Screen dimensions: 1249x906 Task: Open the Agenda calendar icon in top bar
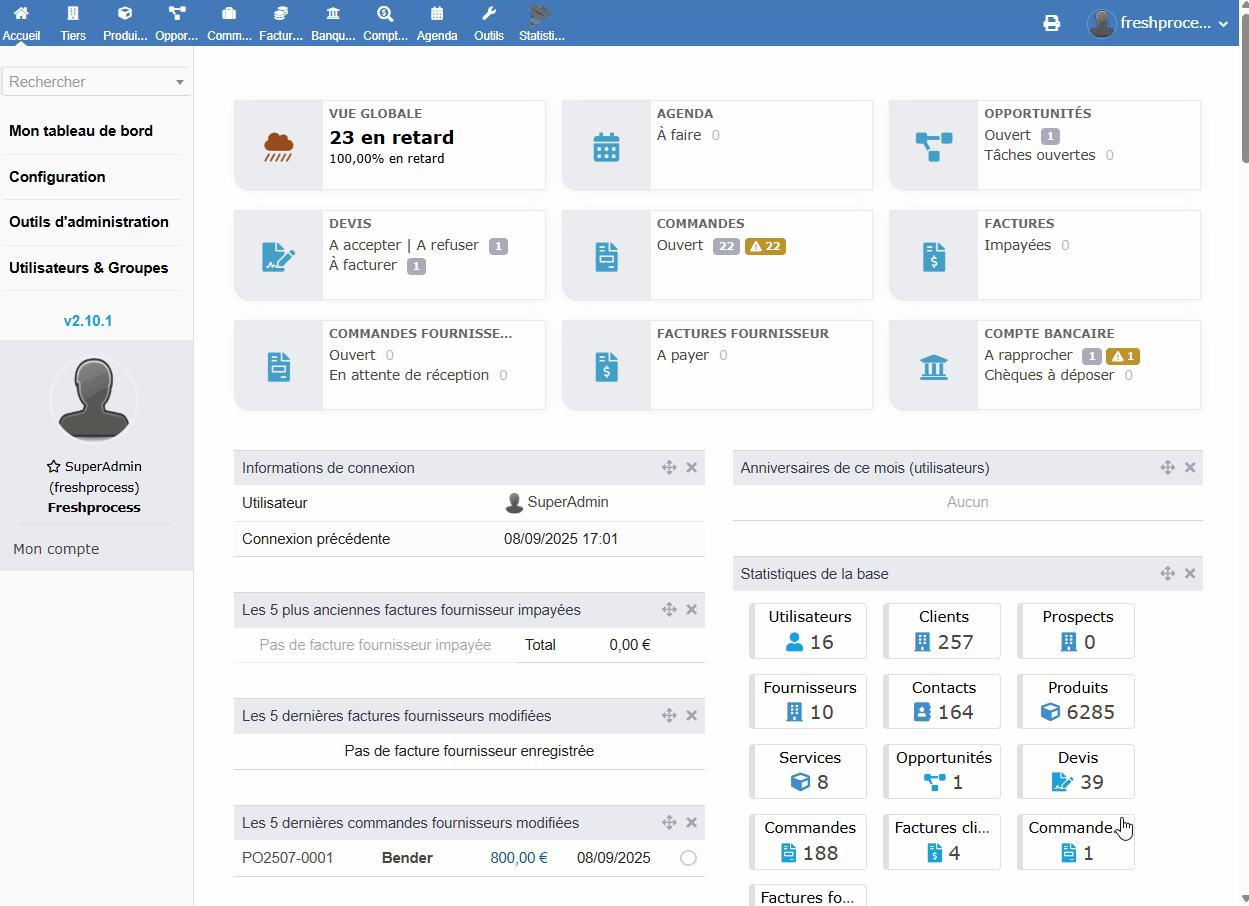pos(437,14)
